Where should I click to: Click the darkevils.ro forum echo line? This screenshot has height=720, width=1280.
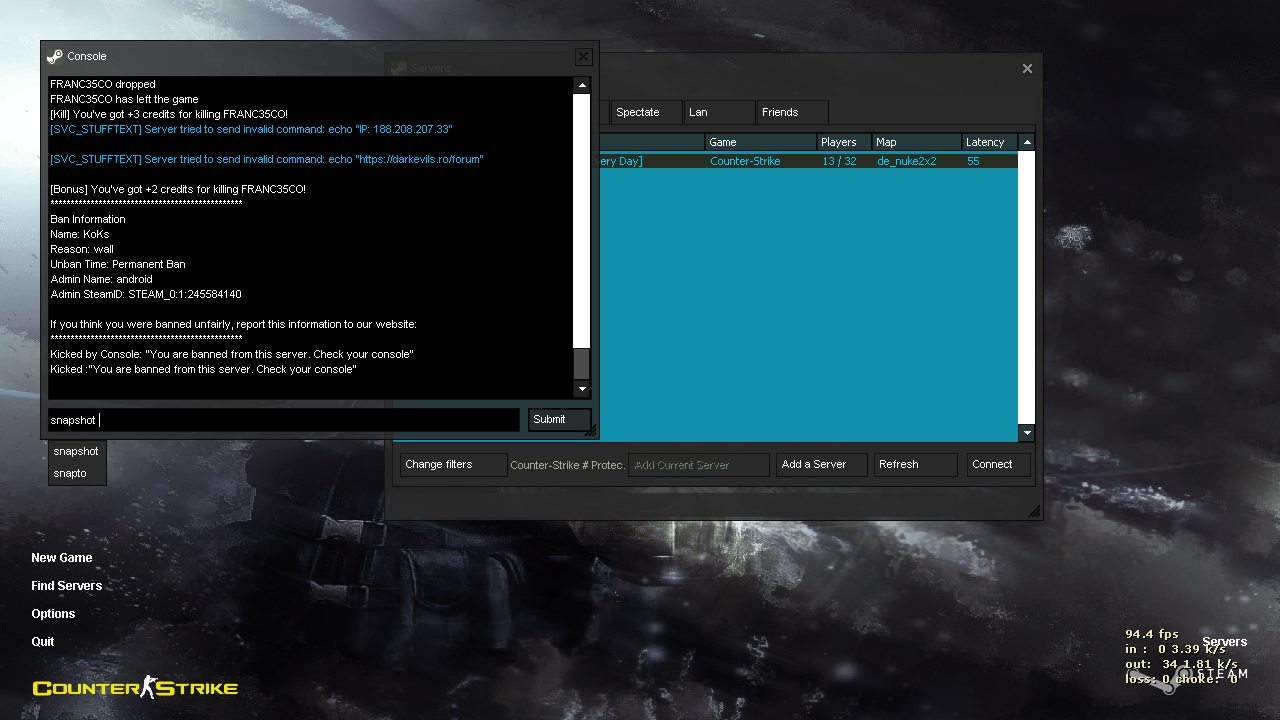[267, 159]
